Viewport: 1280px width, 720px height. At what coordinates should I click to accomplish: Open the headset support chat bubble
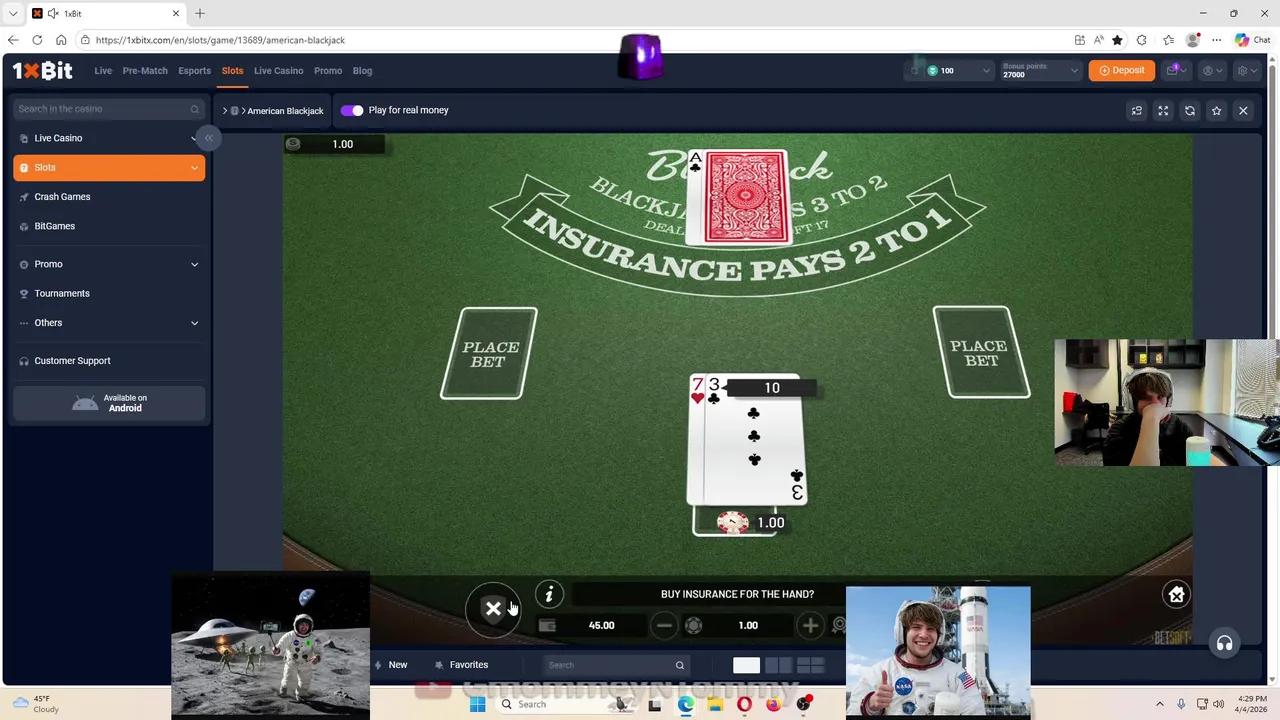click(1224, 643)
